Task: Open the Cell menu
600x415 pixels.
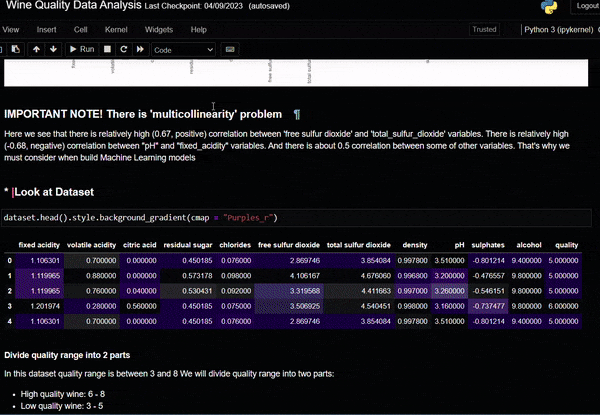Action: [x=80, y=29]
